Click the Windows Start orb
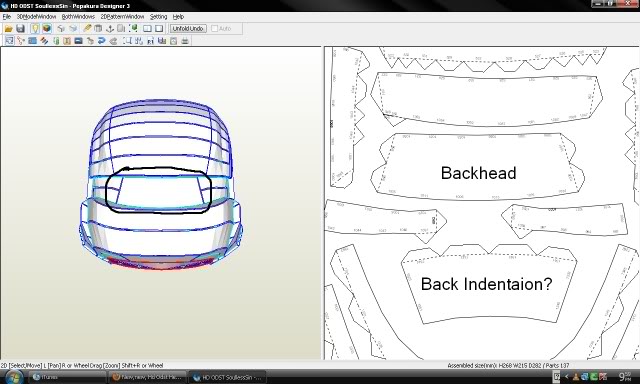The width and height of the screenshot is (640, 384). [13, 377]
